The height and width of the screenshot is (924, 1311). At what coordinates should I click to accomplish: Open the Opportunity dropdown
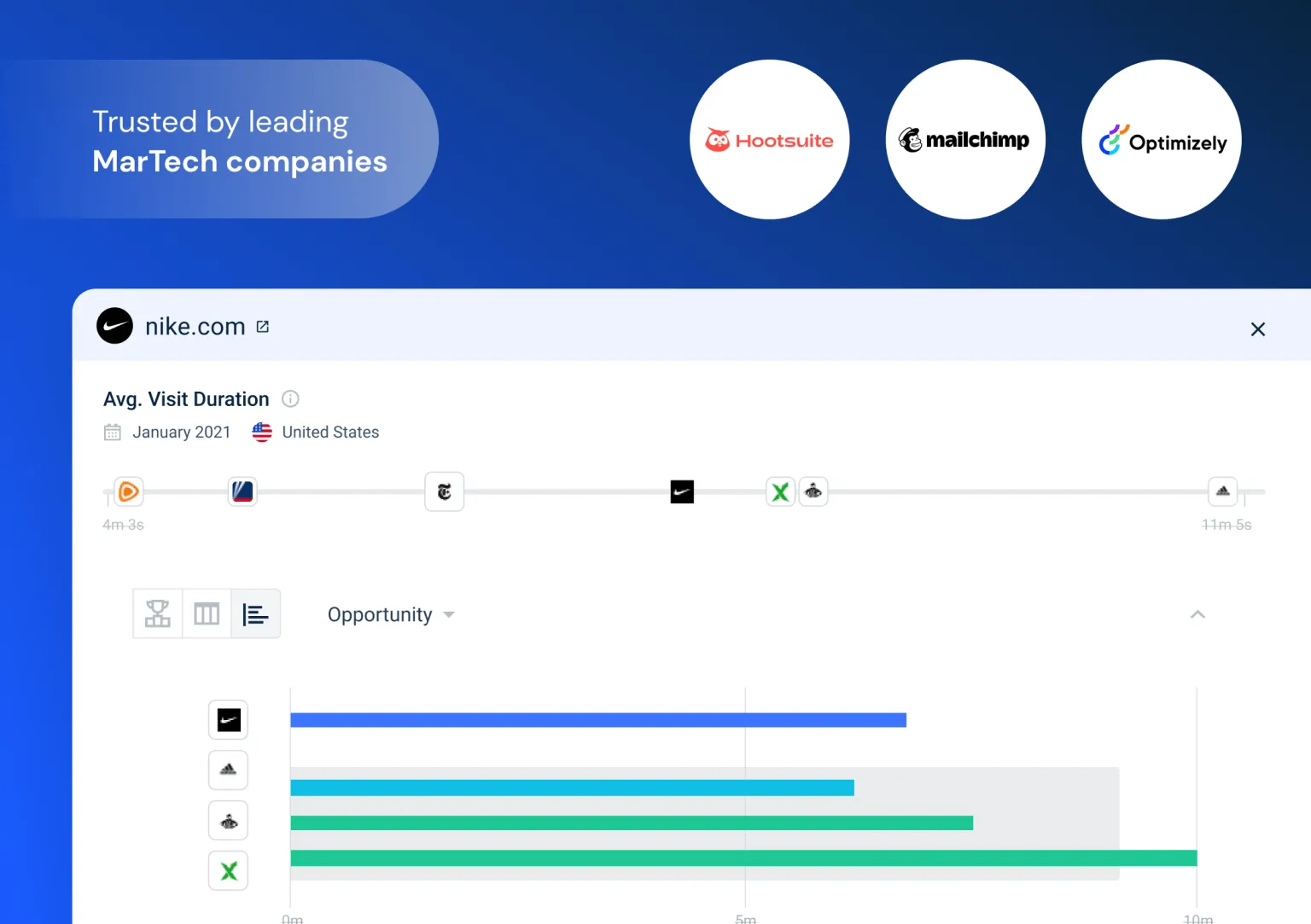[391, 614]
